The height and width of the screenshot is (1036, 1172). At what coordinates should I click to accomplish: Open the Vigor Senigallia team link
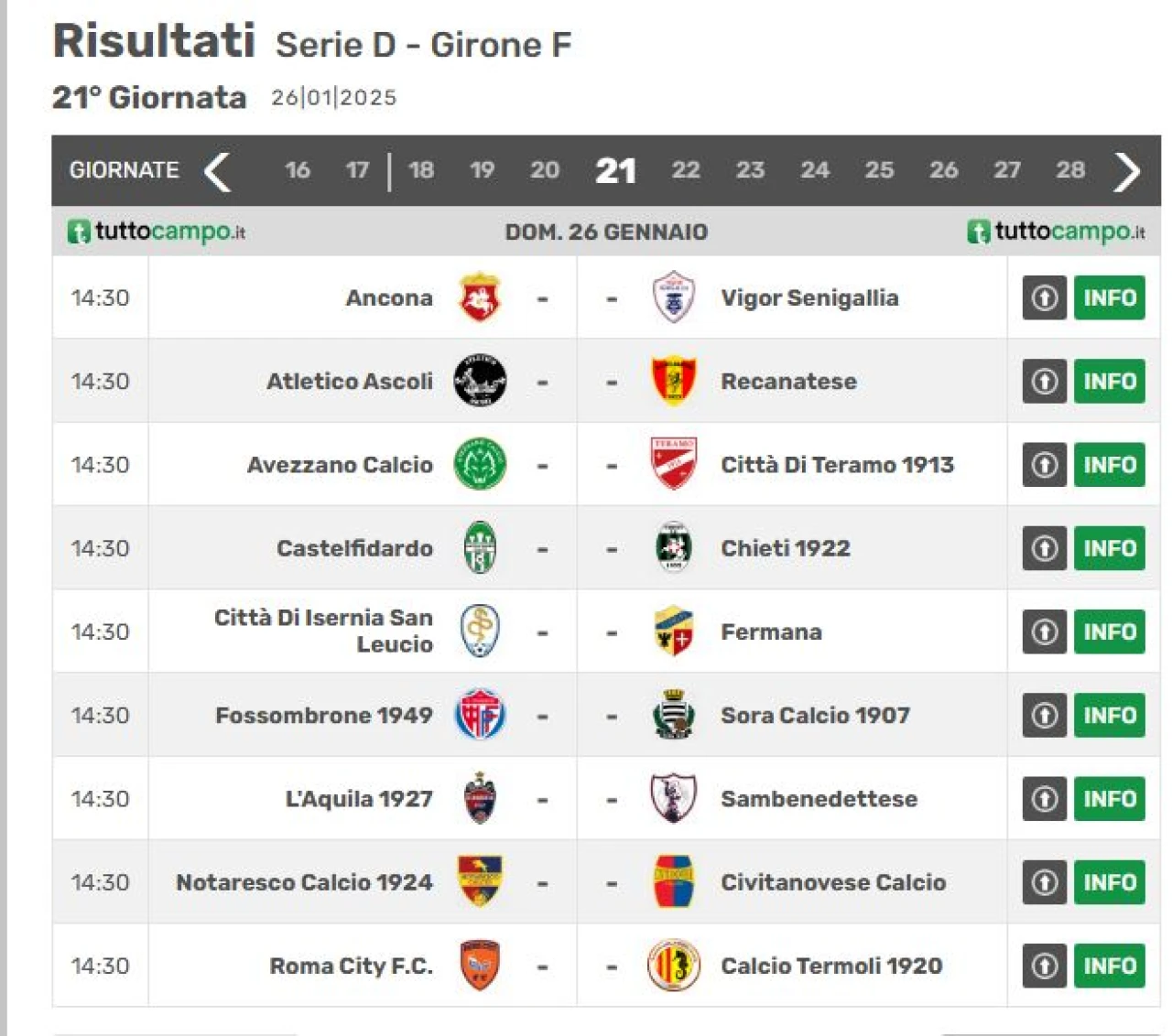809,297
